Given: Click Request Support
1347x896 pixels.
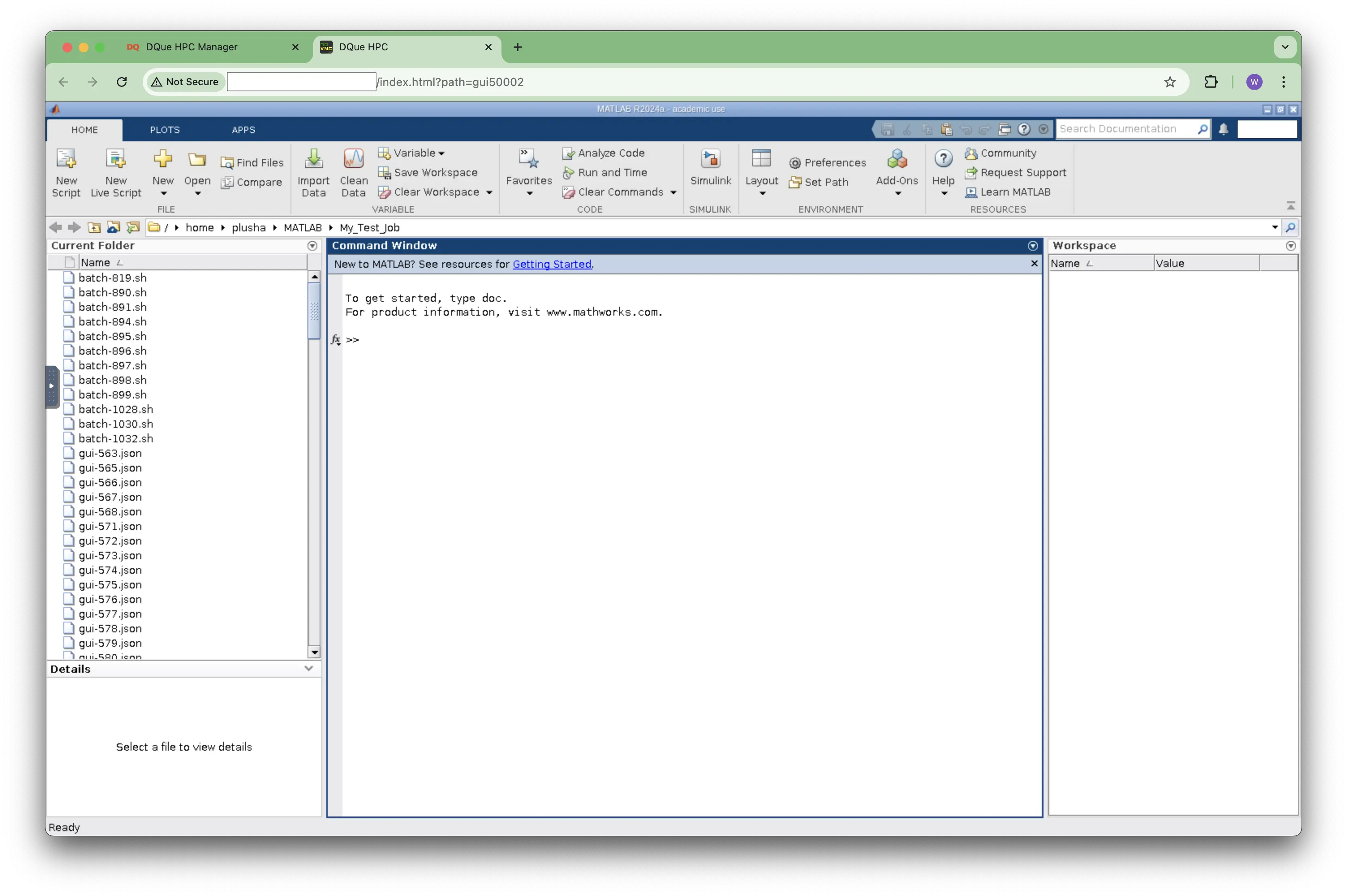Looking at the screenshot, I should tap(1022, 172).
